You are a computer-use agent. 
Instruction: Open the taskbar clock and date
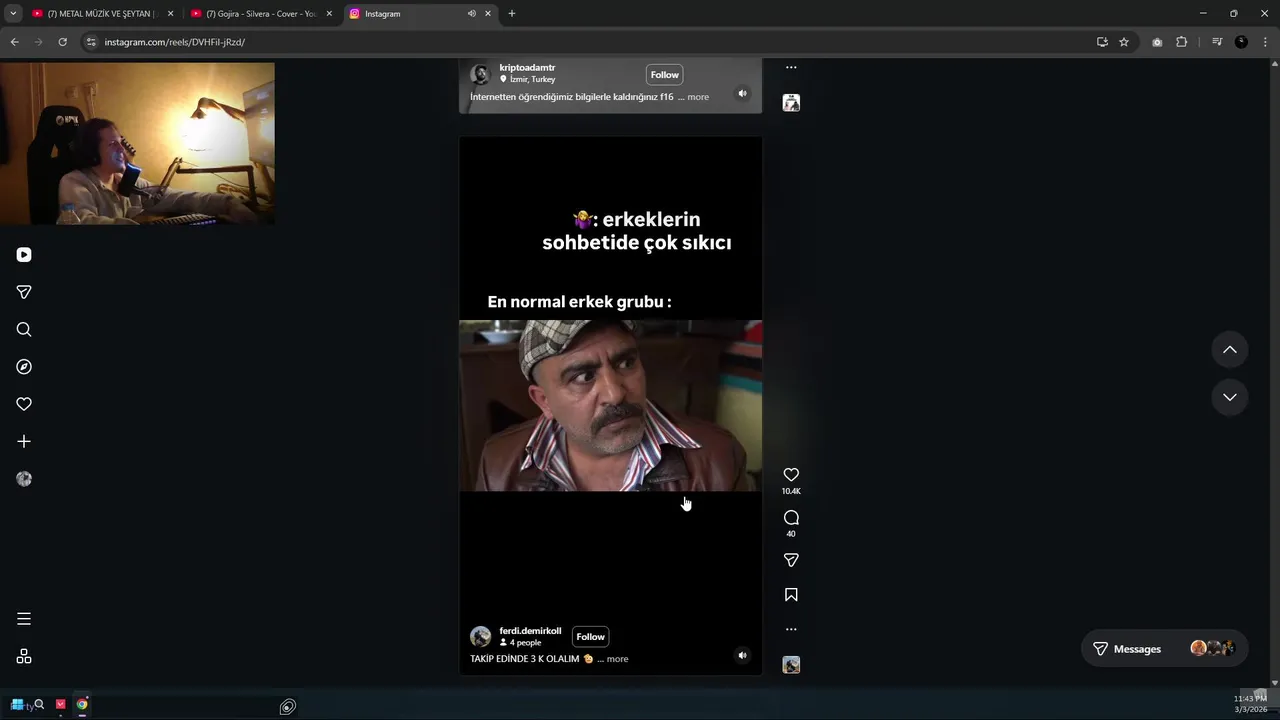(x=1251, y=704)
